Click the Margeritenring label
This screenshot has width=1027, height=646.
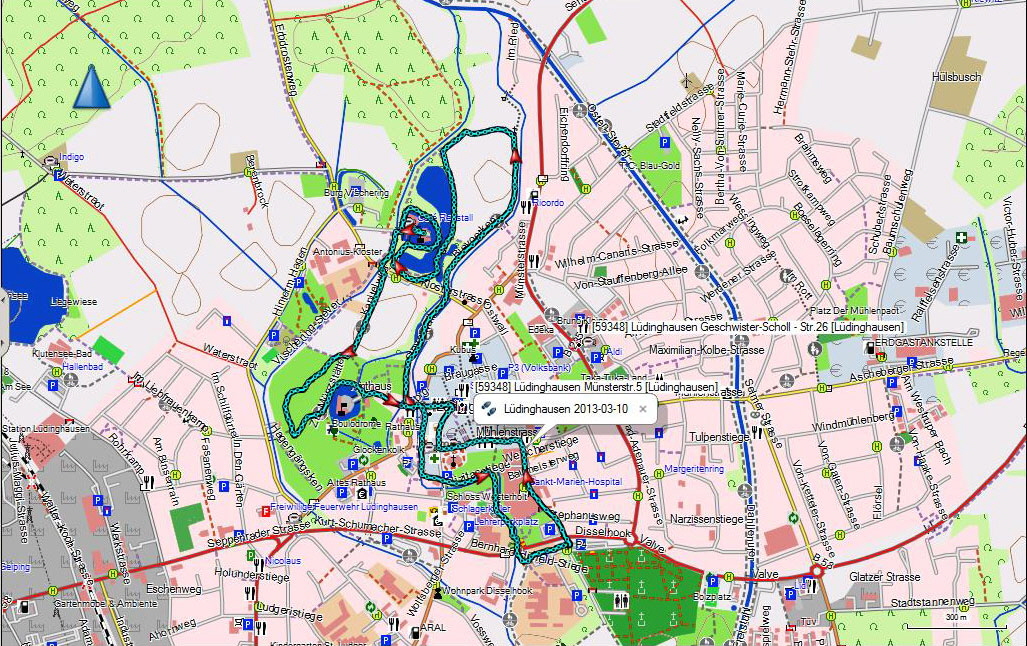tap(693, 468)
